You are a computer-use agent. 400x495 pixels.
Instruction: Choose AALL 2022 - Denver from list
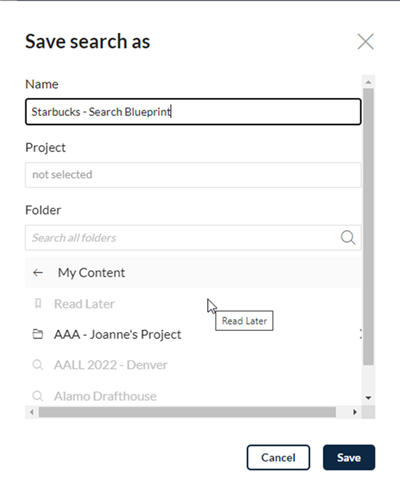(x=193, y=365)
